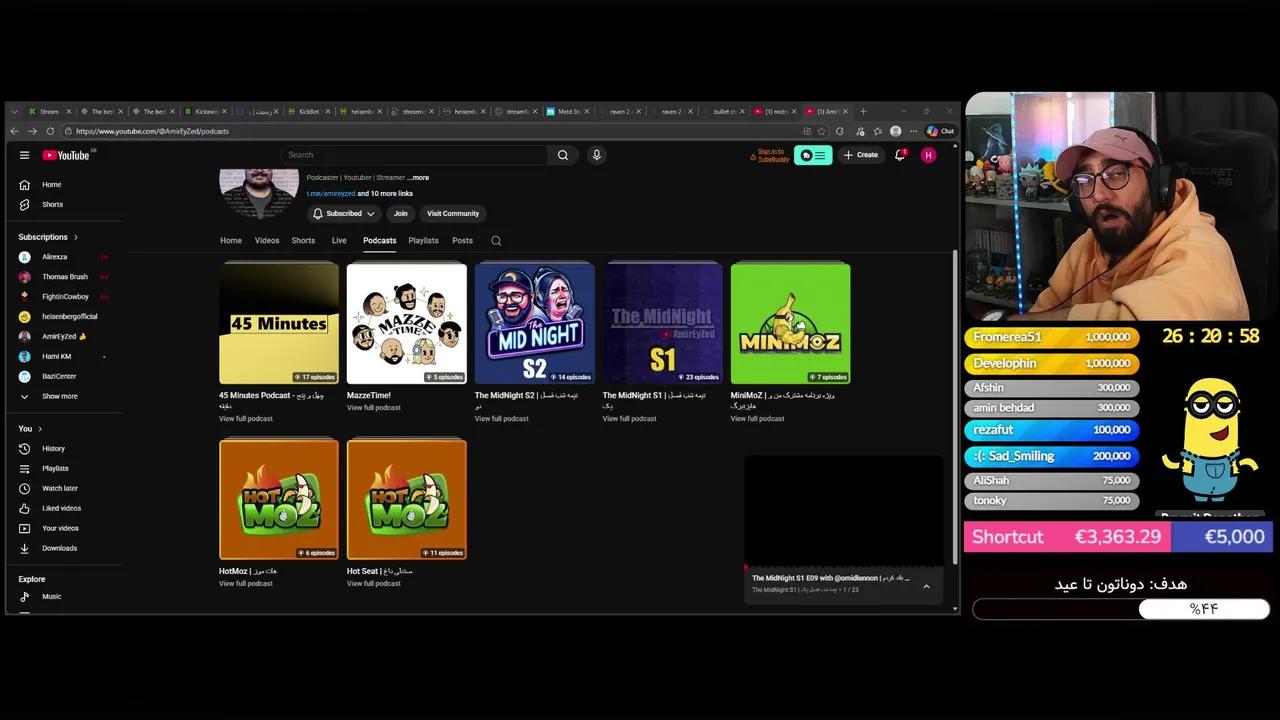Open the 45 Minutes podcast thumbnail

click(279, 323)
